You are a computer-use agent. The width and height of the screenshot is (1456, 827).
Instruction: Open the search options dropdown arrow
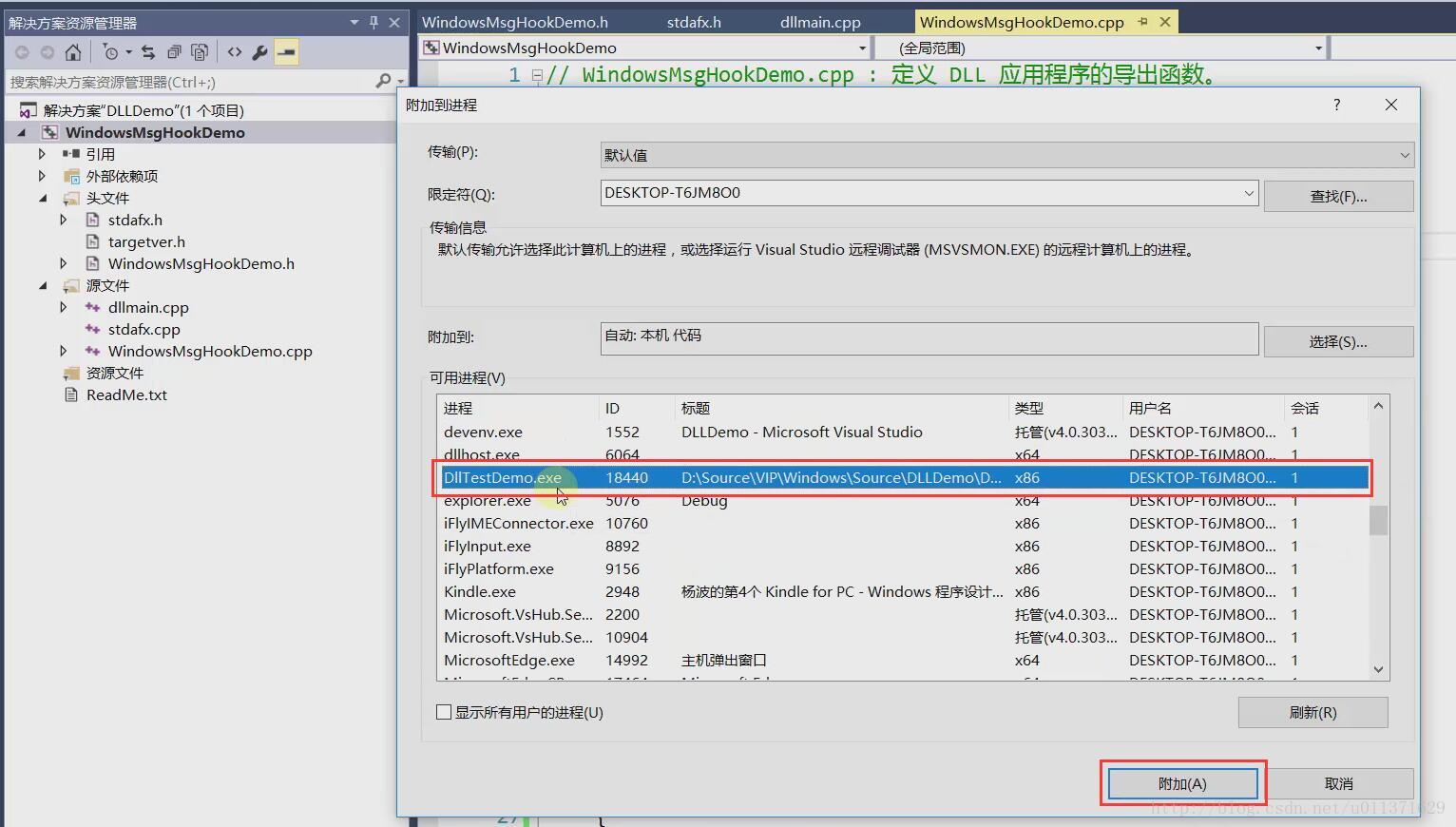point(401,83)
